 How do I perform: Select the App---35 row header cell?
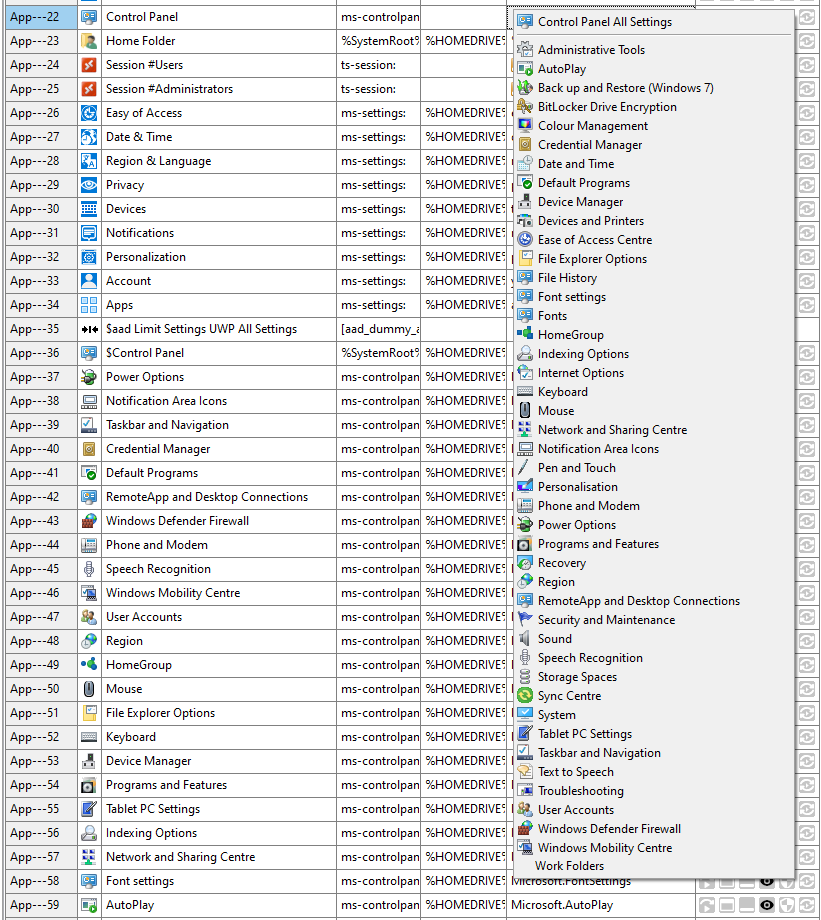point(36,329)
